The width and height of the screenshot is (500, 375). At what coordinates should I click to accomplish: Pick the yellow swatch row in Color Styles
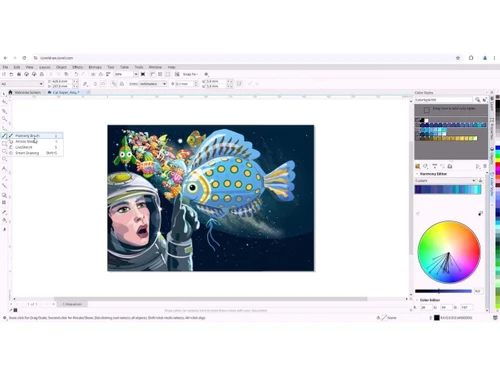(x=448, y=138)
